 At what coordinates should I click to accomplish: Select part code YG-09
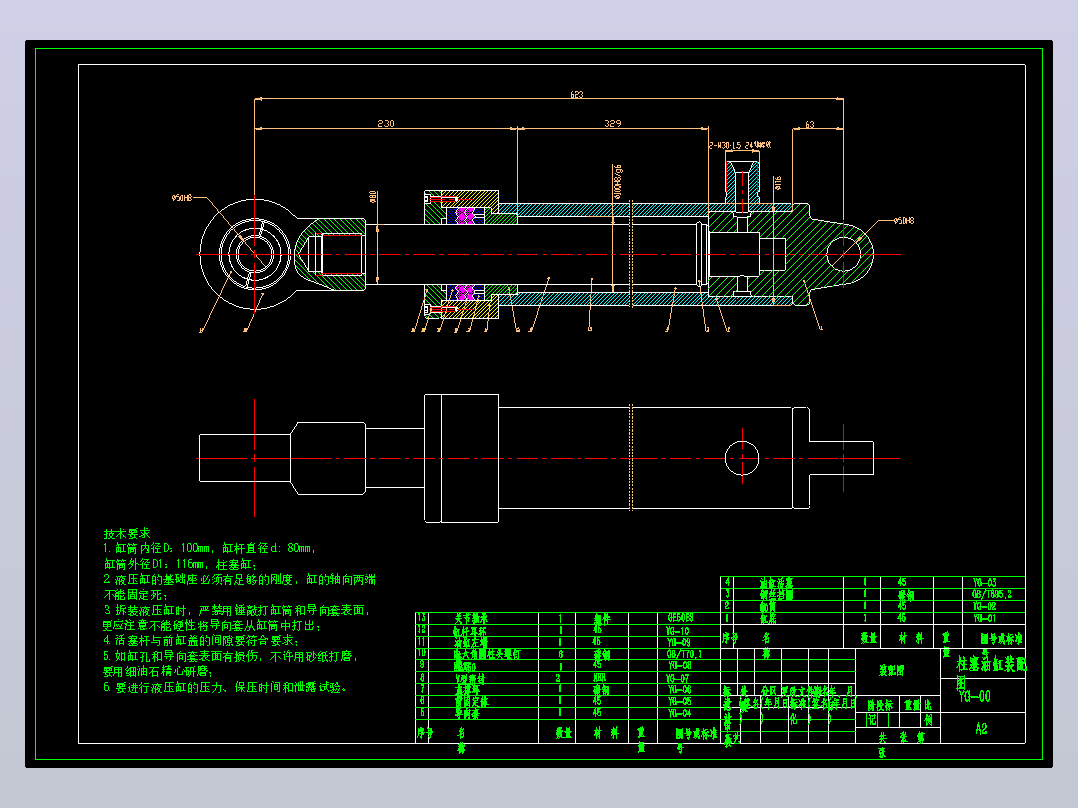coord(678,642)
